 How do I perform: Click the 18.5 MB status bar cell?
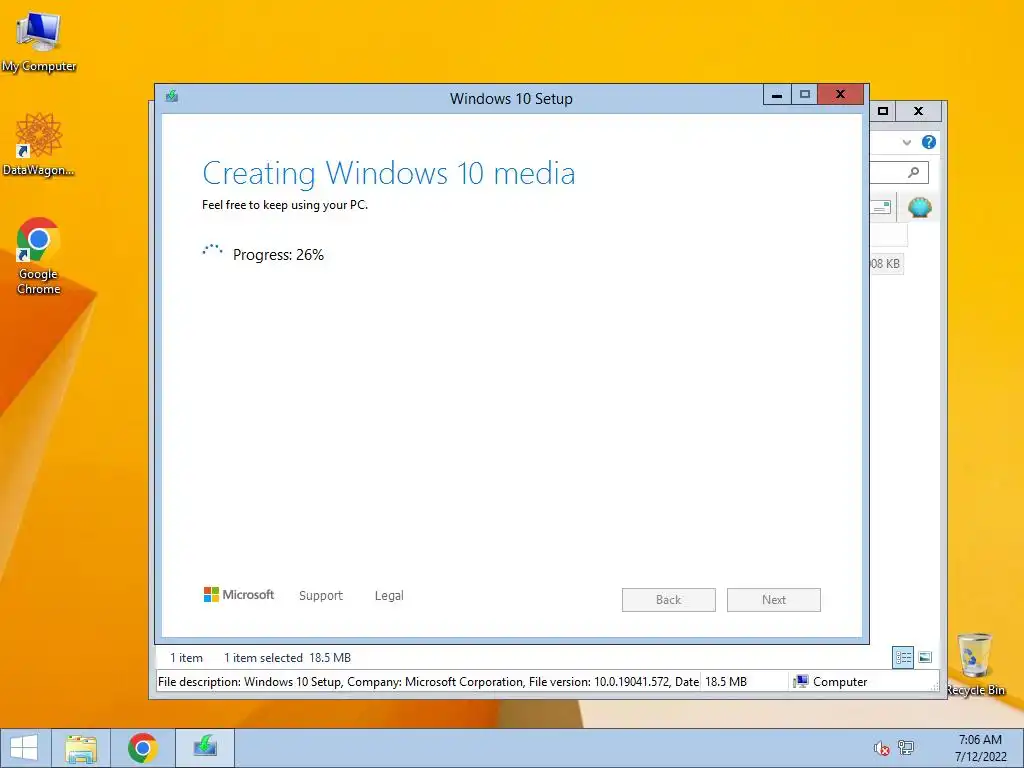726,682
